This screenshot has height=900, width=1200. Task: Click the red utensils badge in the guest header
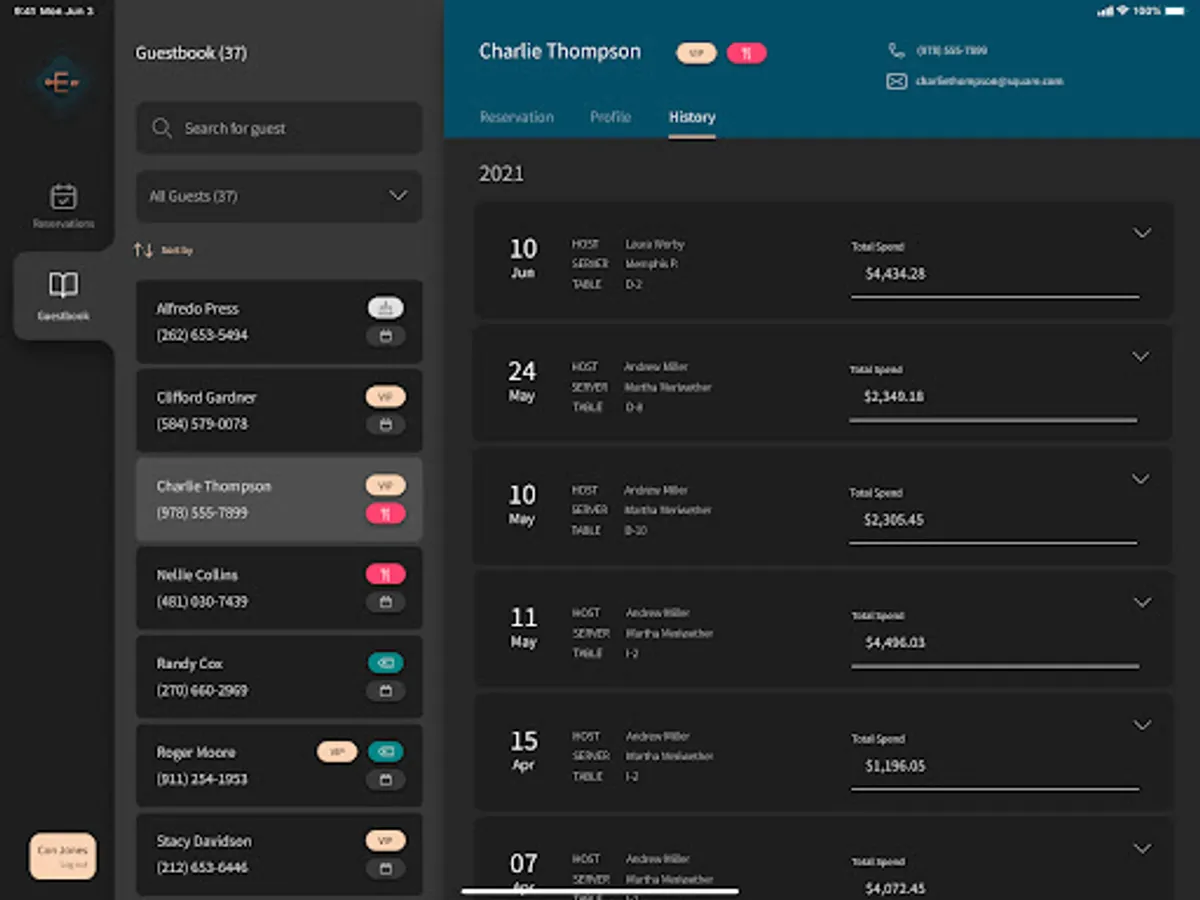click(x=747, y=53)
